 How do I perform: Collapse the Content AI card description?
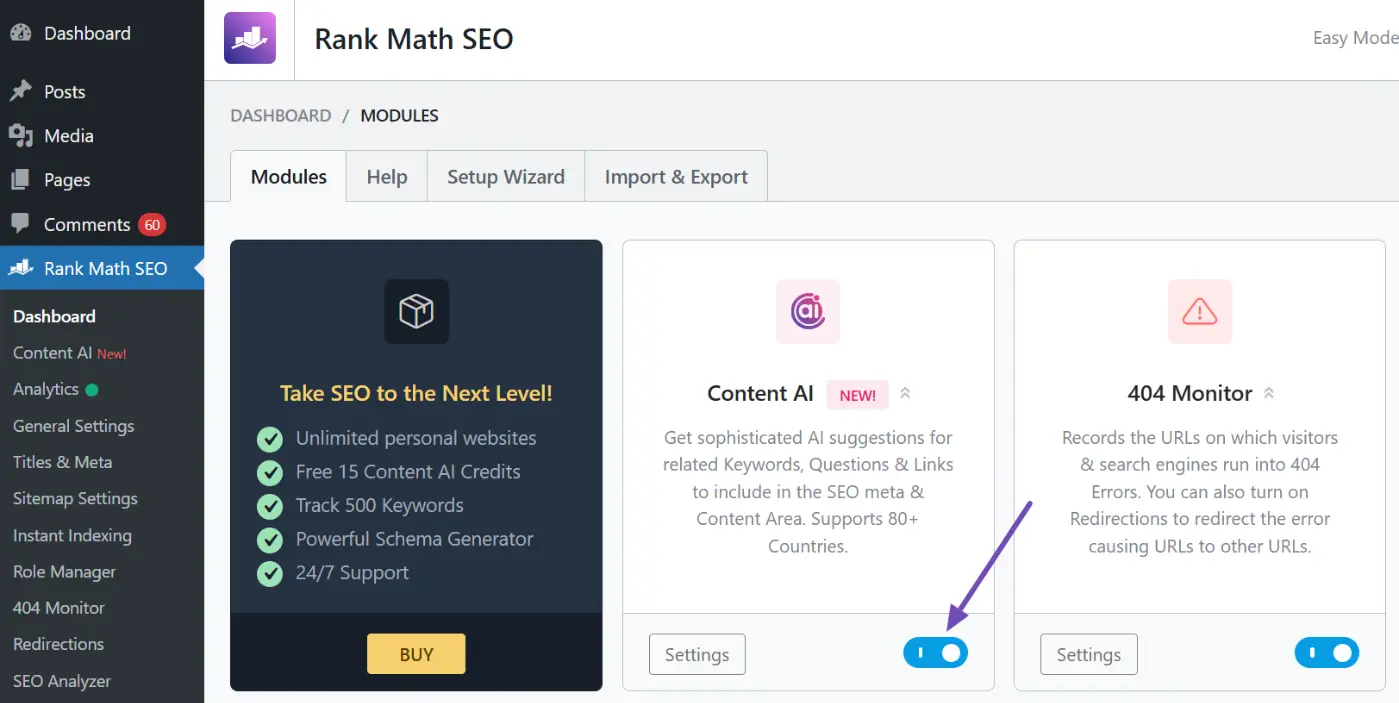[905, 393]
